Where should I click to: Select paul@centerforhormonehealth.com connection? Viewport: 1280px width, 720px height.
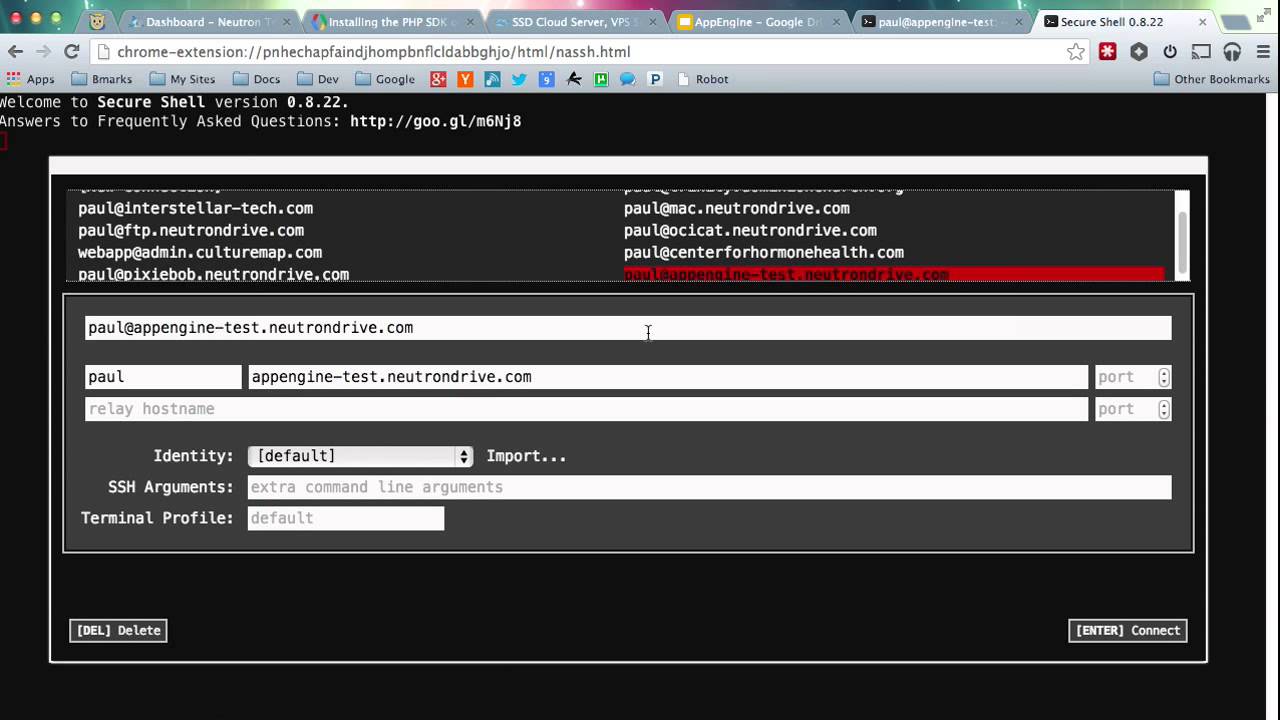click(x=764, y=252)
